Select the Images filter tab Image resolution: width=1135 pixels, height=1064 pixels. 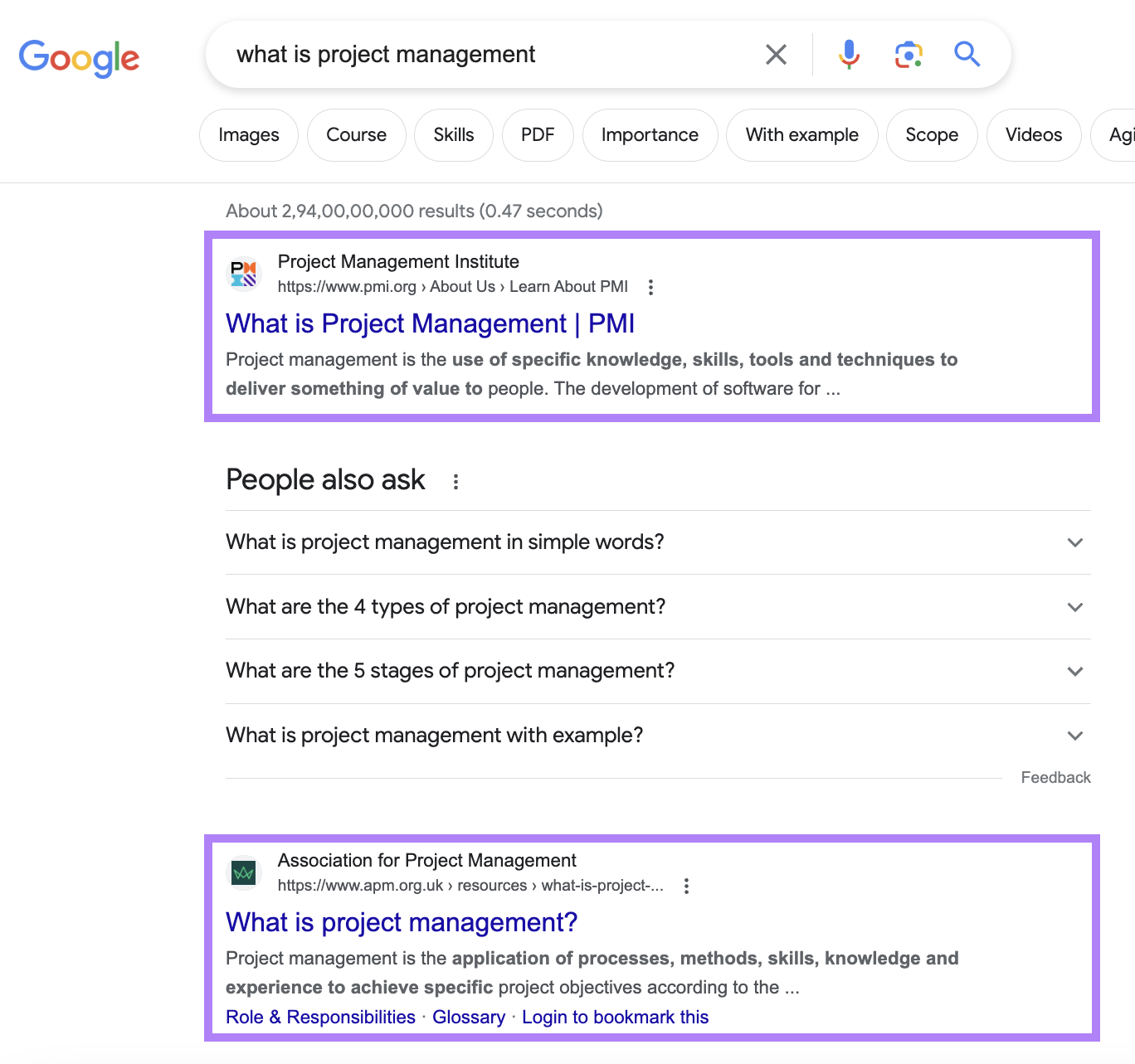tap(248, 134)
